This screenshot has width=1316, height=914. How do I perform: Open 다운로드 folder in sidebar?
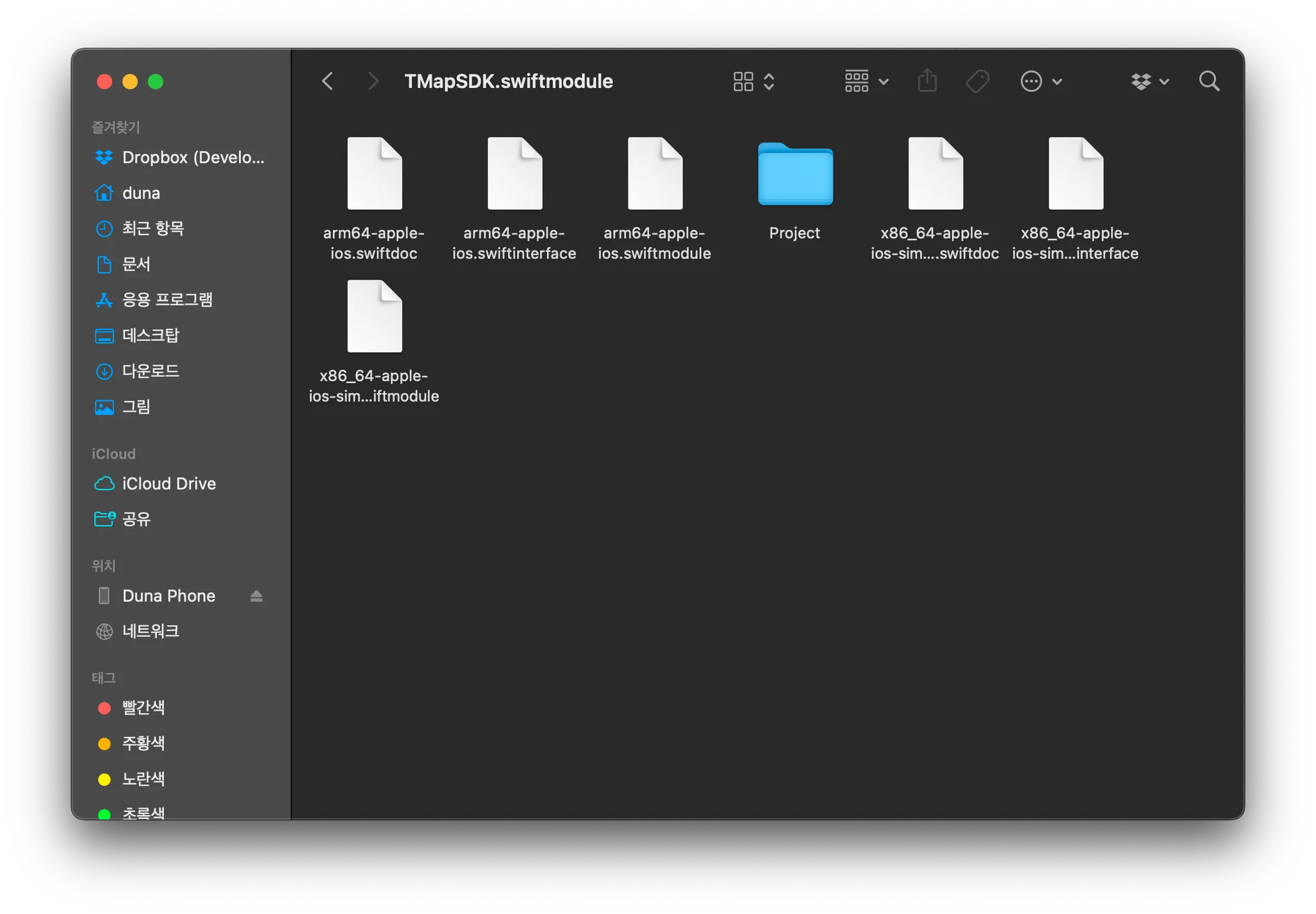150,371
